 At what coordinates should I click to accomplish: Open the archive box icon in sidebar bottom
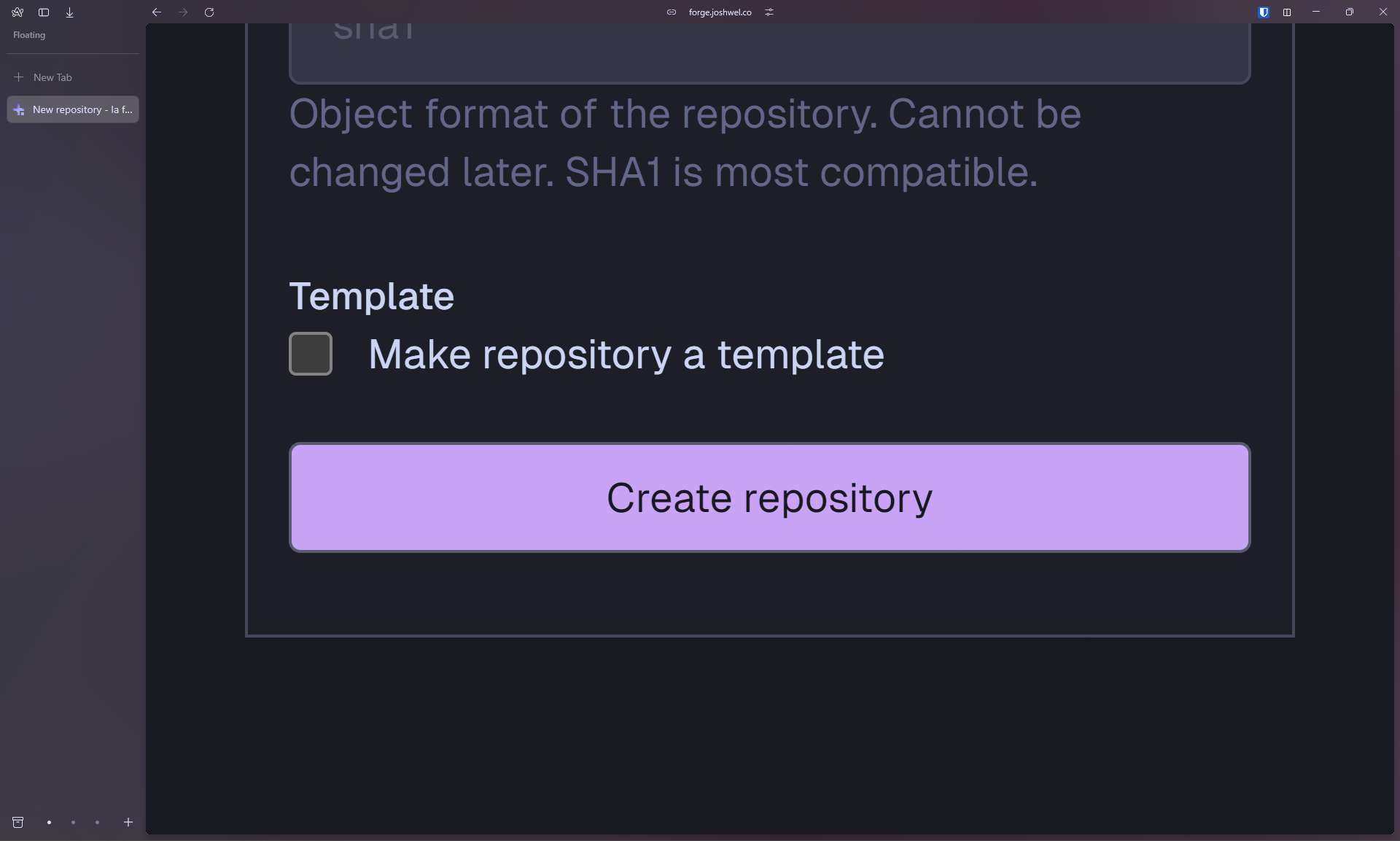[x=18, y=823]
